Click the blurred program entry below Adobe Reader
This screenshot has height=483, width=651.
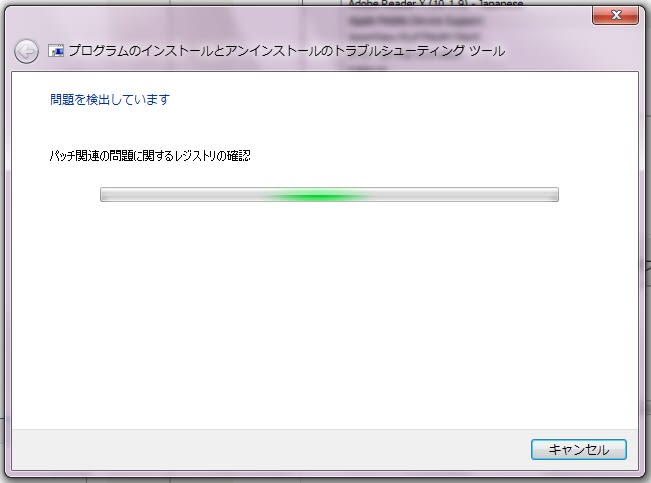tap(415, 20)
